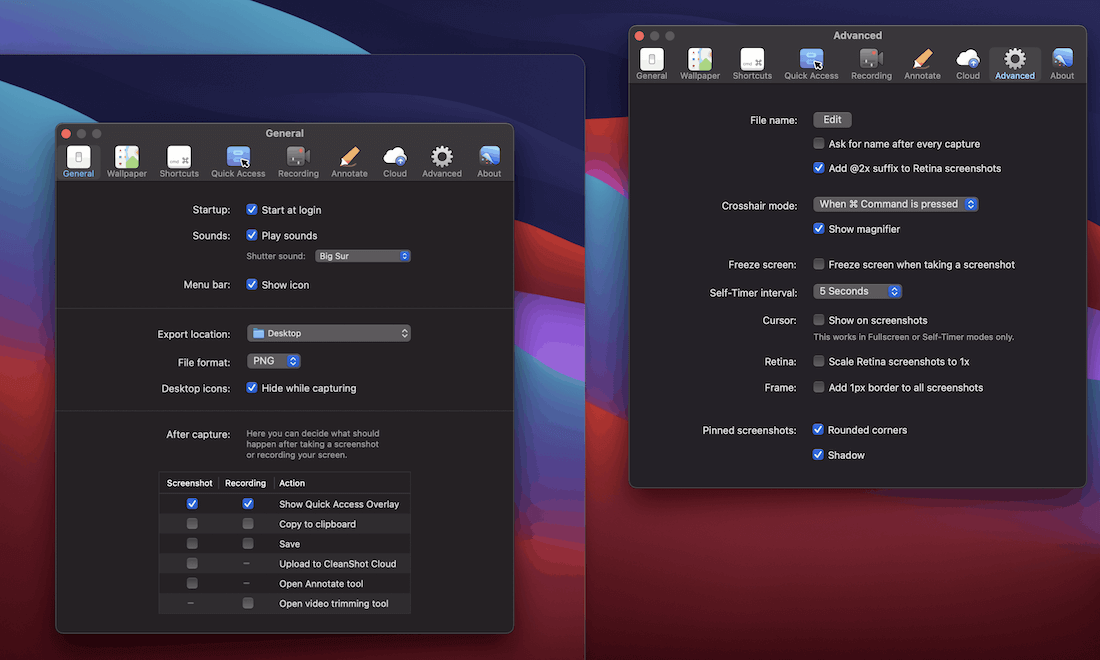Switch to About tab in the General window
Viewport: 1100px width, 660px height.
489,160
